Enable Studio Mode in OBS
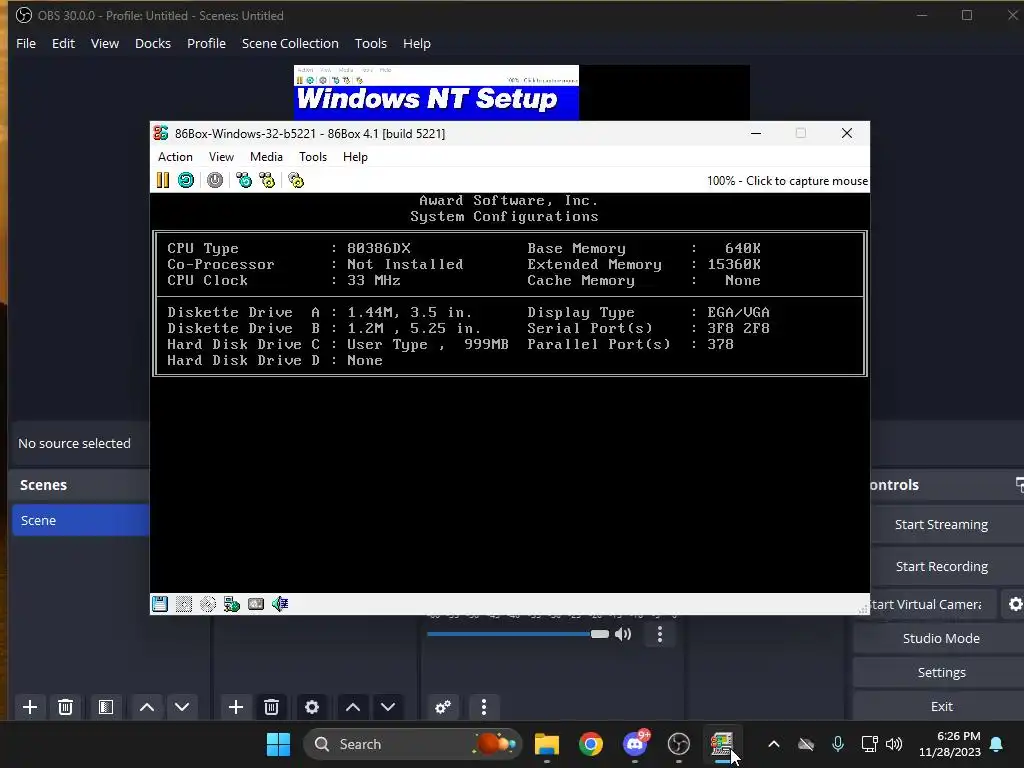 click(941, 638)
